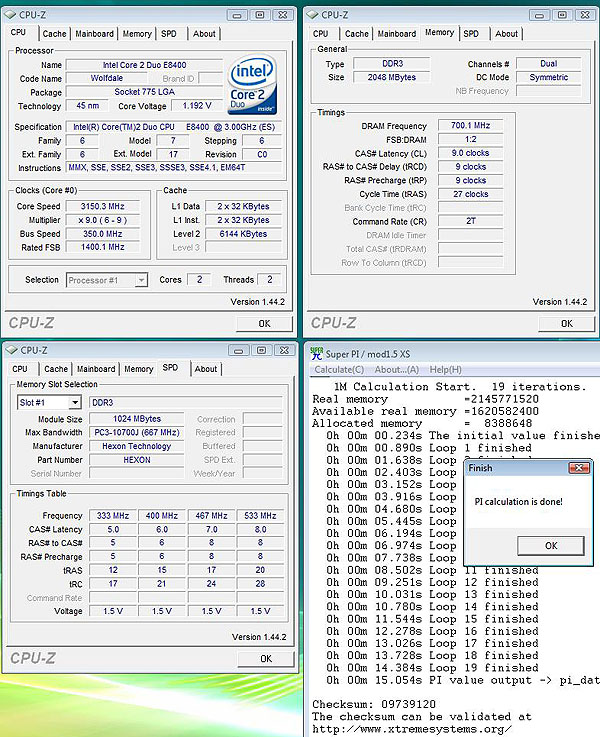Minimize the SPD tab CPU-Z window
600x737 pixels.
point(239,350)
